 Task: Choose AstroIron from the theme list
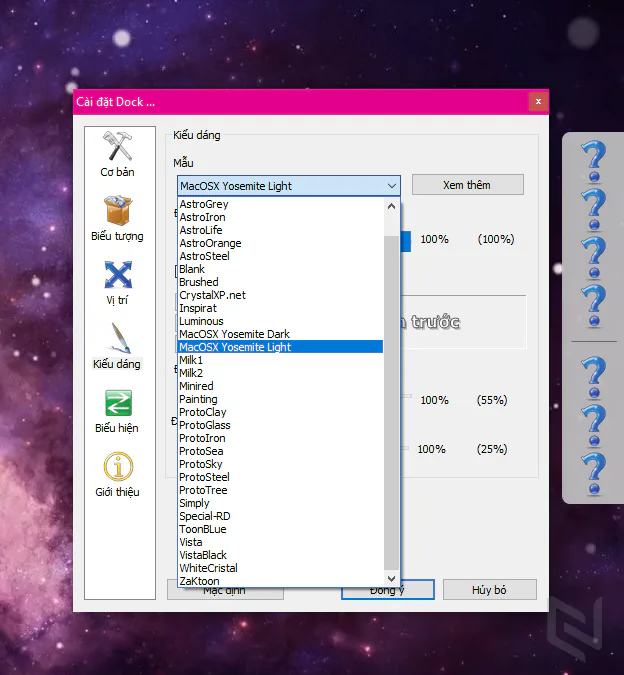tap(280, 217)
